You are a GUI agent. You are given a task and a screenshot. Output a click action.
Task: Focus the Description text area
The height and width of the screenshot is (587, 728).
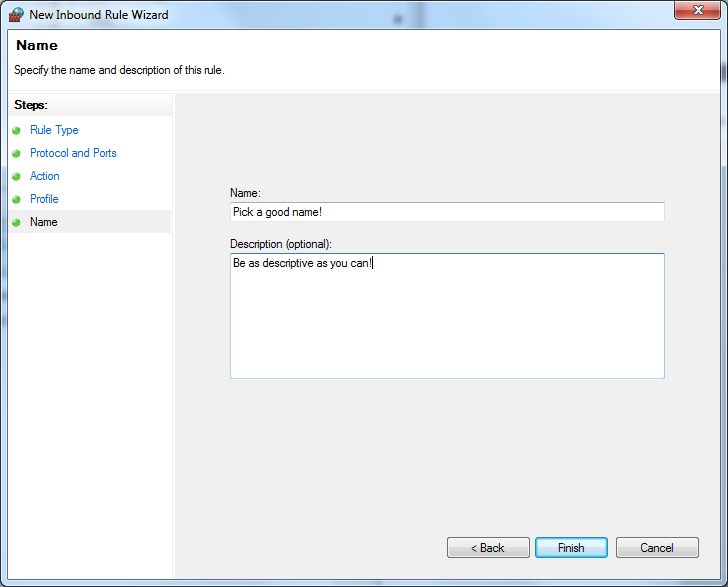(x=447, y=315)
